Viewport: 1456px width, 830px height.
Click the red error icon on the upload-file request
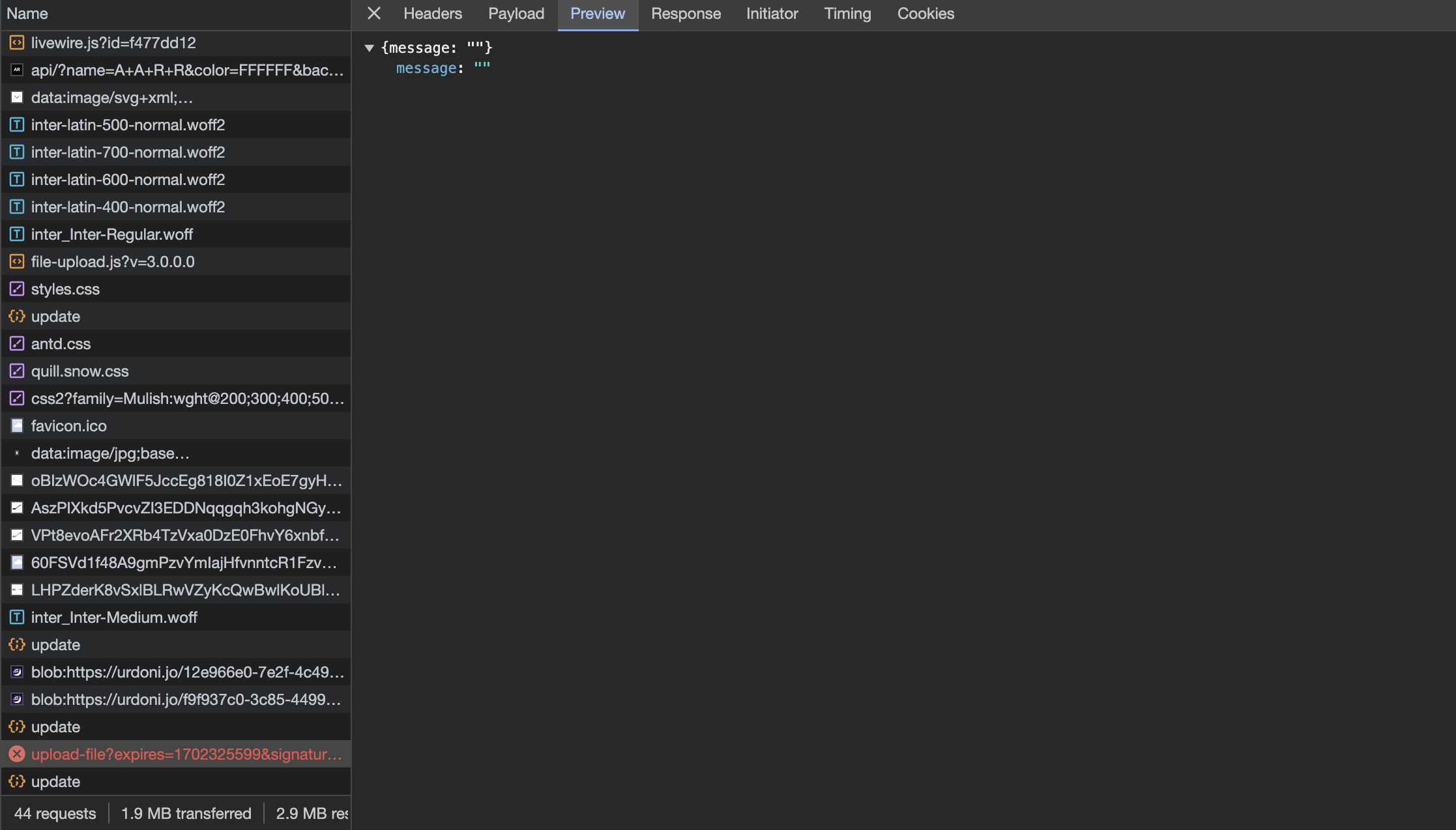16,754
